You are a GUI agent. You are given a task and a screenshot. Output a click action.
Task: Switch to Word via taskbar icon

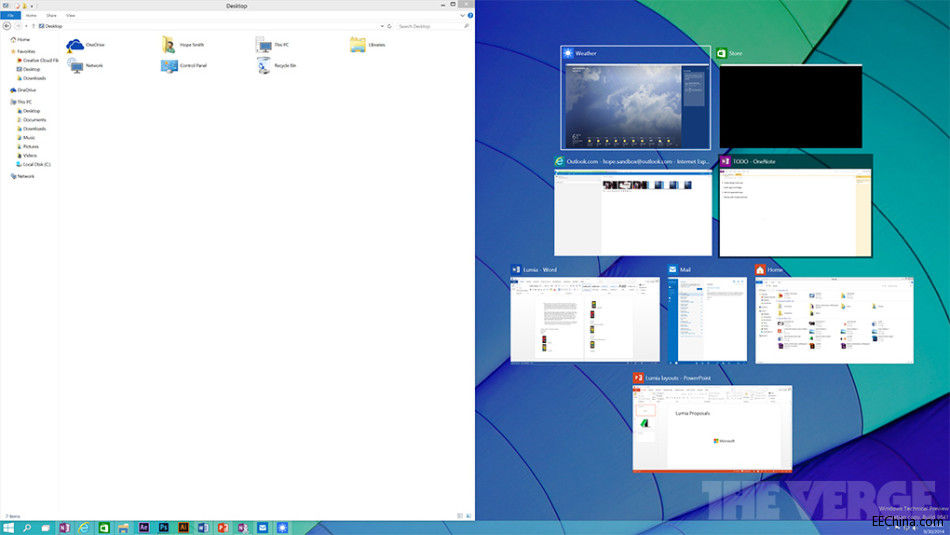[203, 528]
